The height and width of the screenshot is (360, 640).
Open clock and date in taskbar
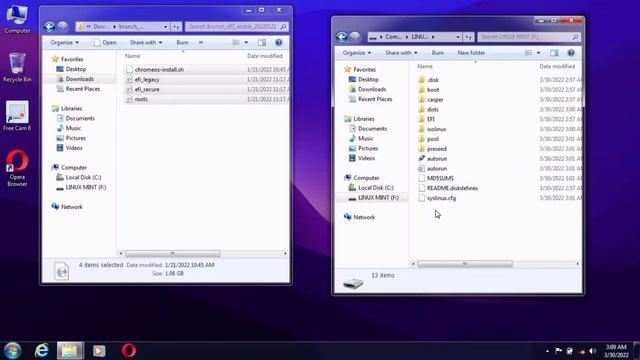tap(616, 351)
